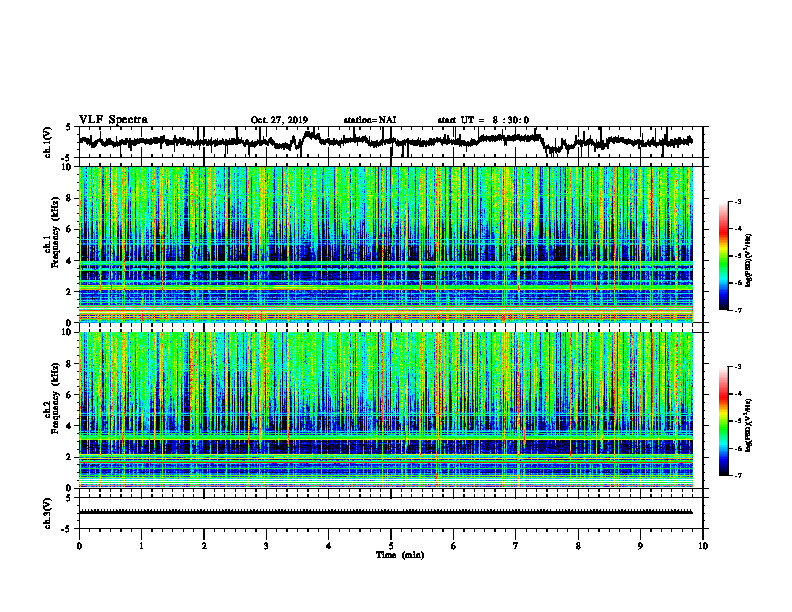This screenshot has height=612, width=792.
Task: Click inside the ch.2 spectrogram plot
Action: click(x=386, y=410)
